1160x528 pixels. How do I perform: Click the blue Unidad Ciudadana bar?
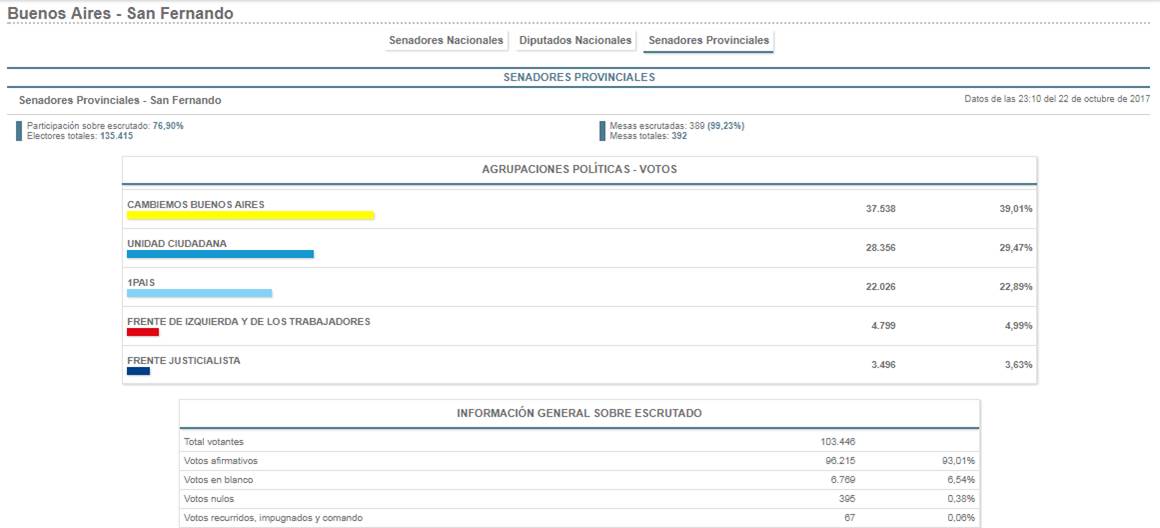point(220,254)
